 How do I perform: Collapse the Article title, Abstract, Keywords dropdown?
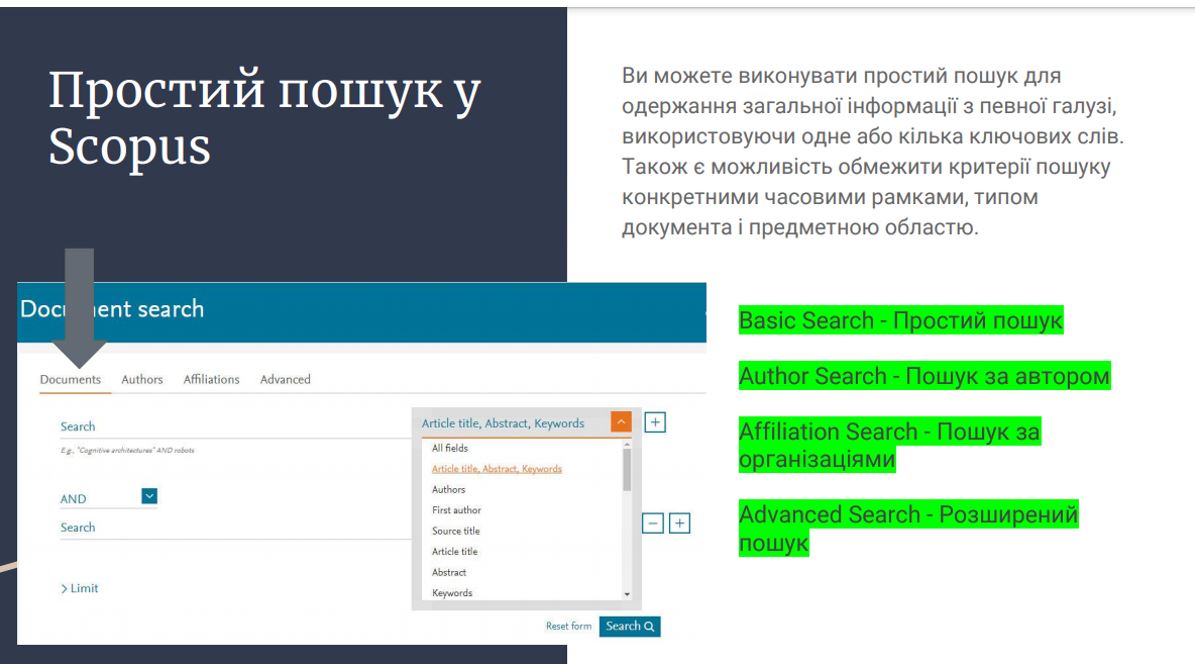click(x=621, y=422)
